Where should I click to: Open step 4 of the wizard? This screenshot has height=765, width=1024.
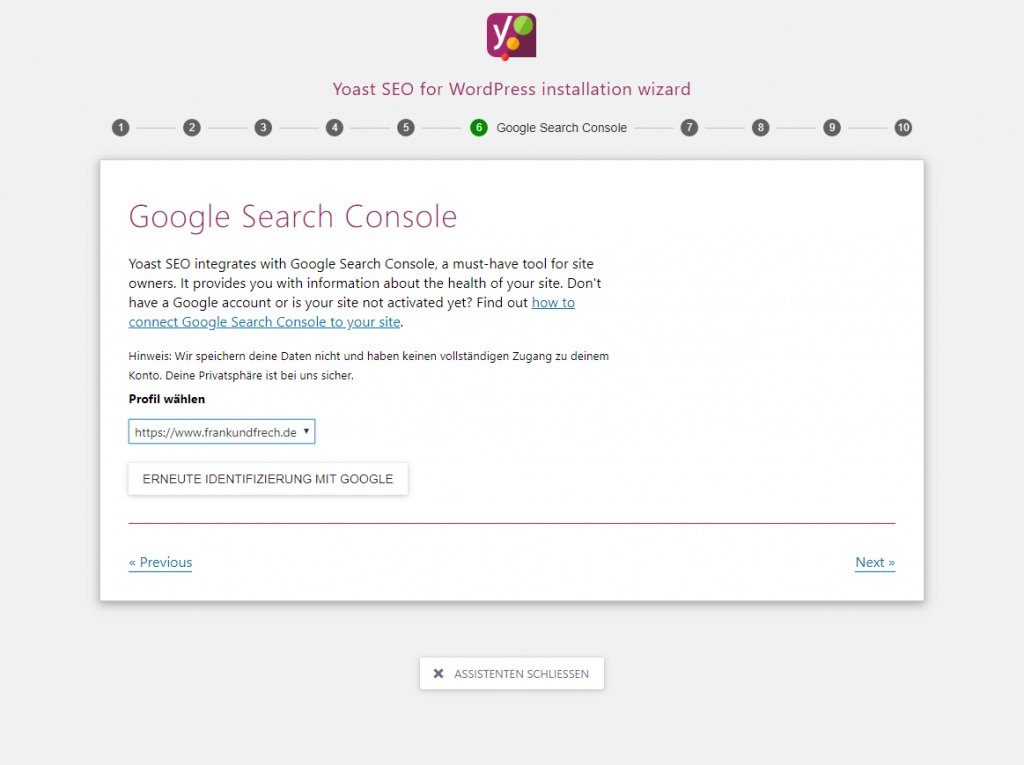pos(334,128)
